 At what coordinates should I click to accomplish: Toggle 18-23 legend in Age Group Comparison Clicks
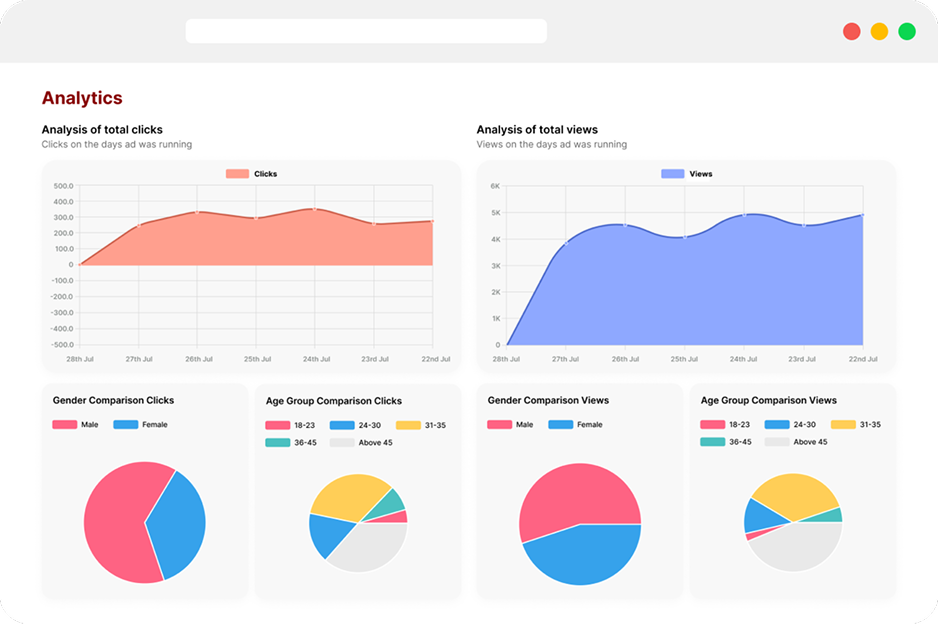coord(290,425)
